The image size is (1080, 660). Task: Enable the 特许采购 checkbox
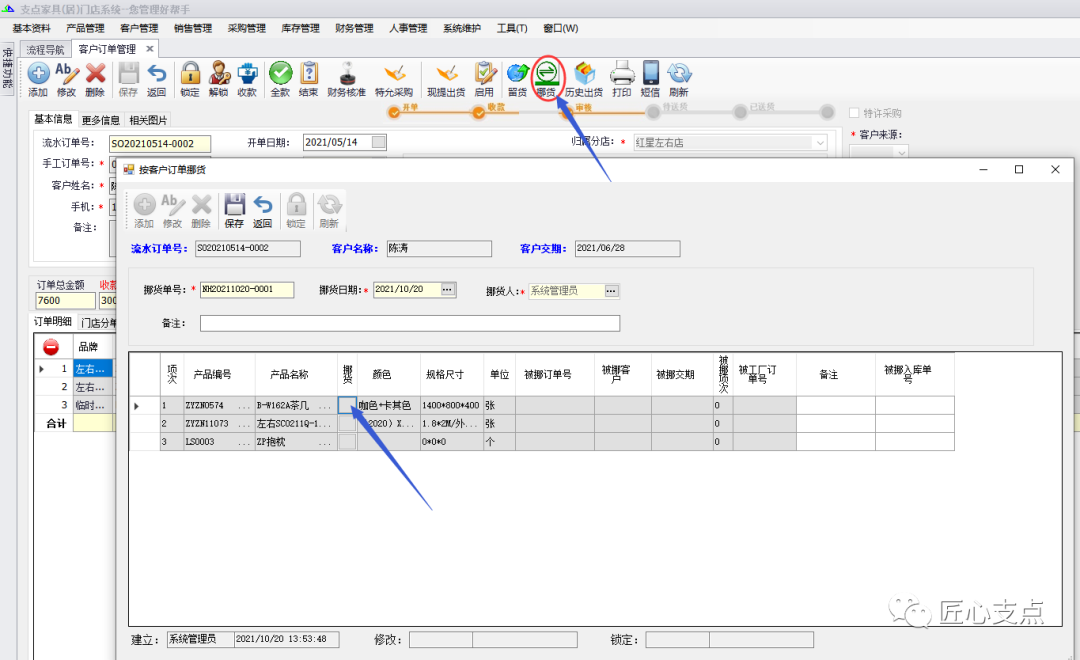coord(855,114)
